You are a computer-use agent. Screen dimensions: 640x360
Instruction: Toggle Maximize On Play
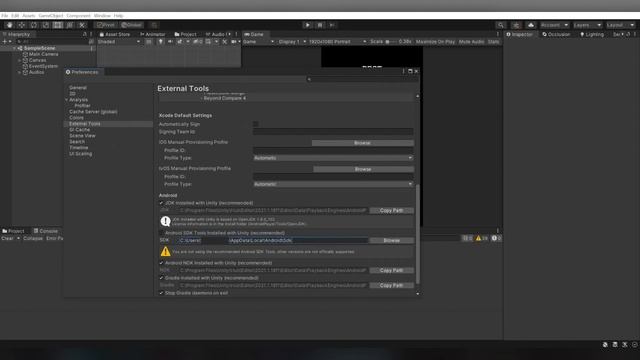click(x=435, y=42)
